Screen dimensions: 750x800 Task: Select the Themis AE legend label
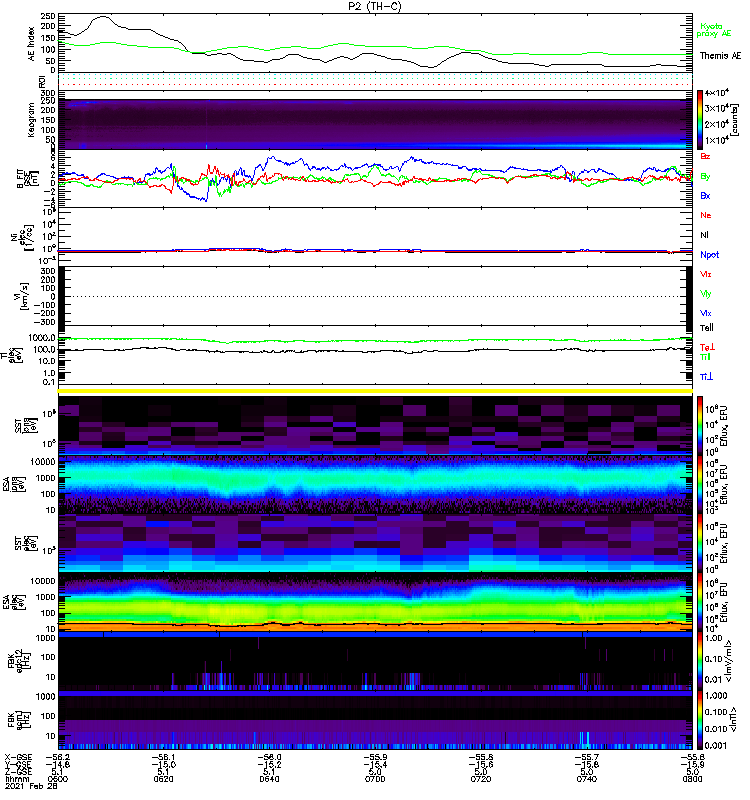(x=720, y=56)
